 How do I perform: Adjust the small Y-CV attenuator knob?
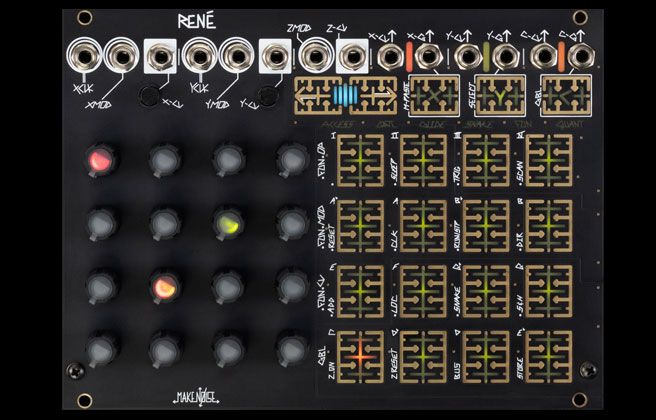click(269, 96)
